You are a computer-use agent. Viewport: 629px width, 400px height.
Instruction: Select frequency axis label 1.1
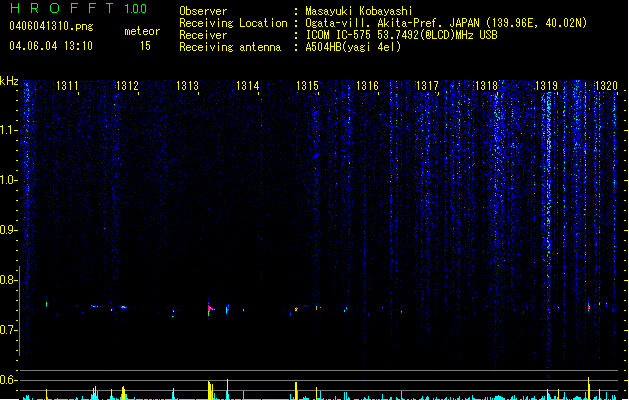8,130
